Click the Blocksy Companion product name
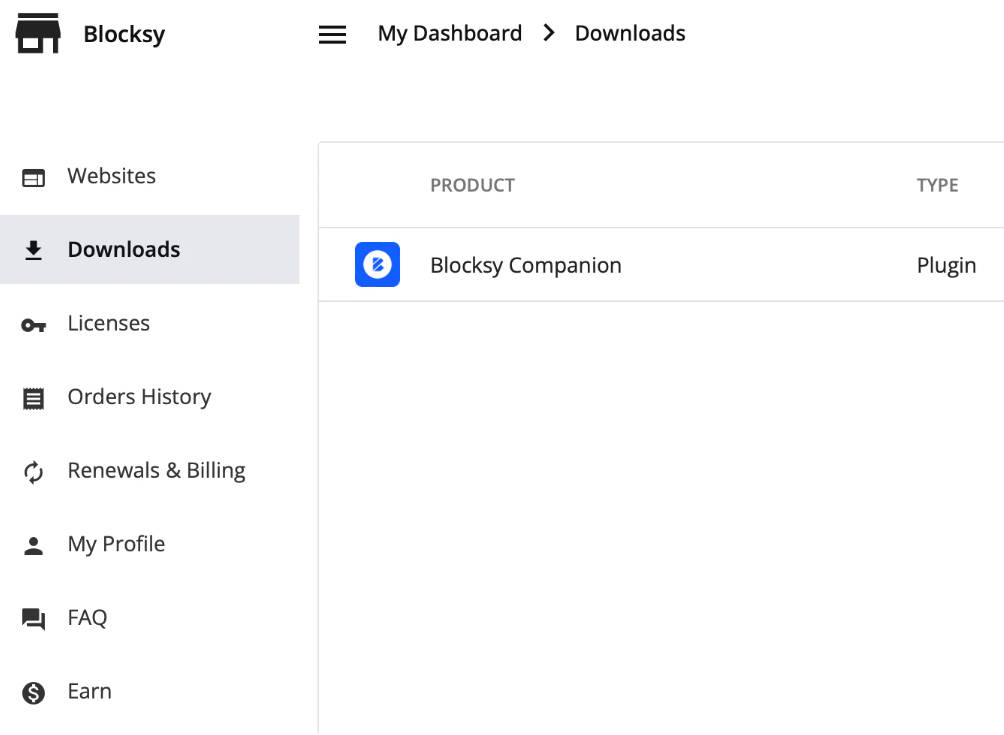This screenshot has height=735, width=1004. point(526,265)
